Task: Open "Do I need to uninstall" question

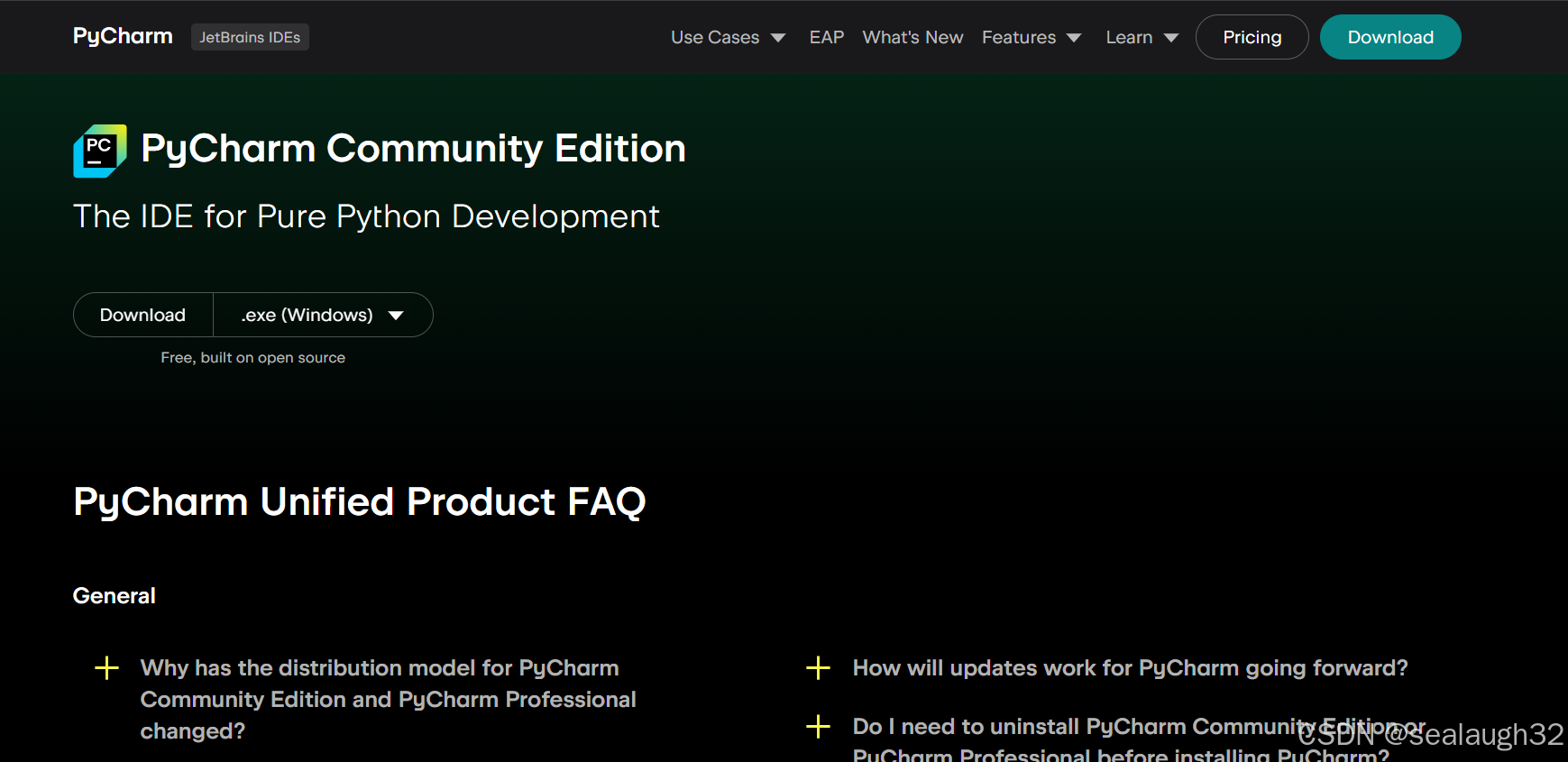Action: pyautogui.click(x=1139, y=739)
